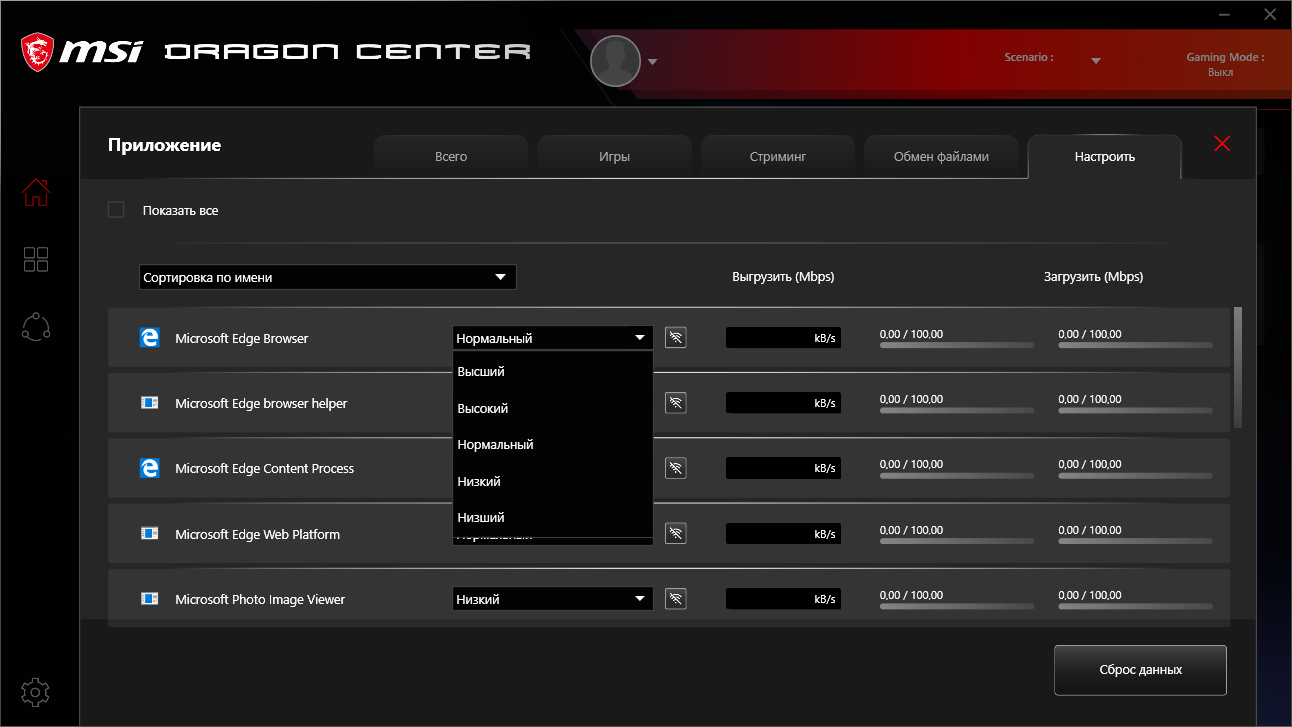Screen dimensions: 1292x727
Task: Pick Нормальный option in the open priority list
Action: 553,444
